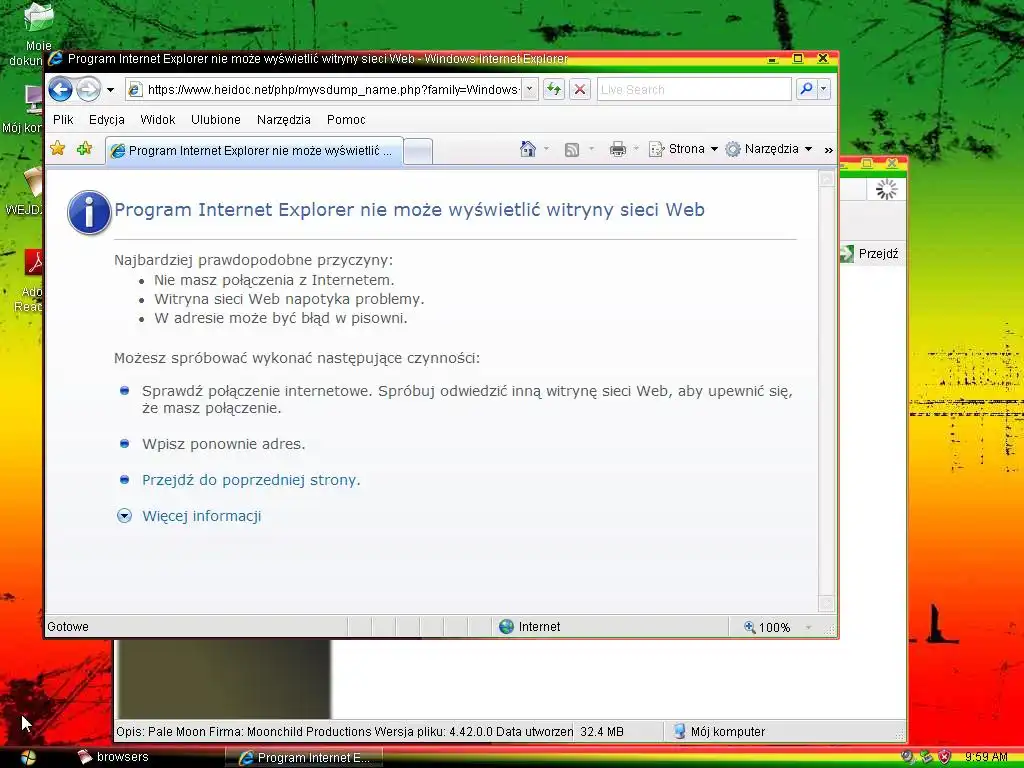Open the Pomoc menu

[x=346, y=120]
